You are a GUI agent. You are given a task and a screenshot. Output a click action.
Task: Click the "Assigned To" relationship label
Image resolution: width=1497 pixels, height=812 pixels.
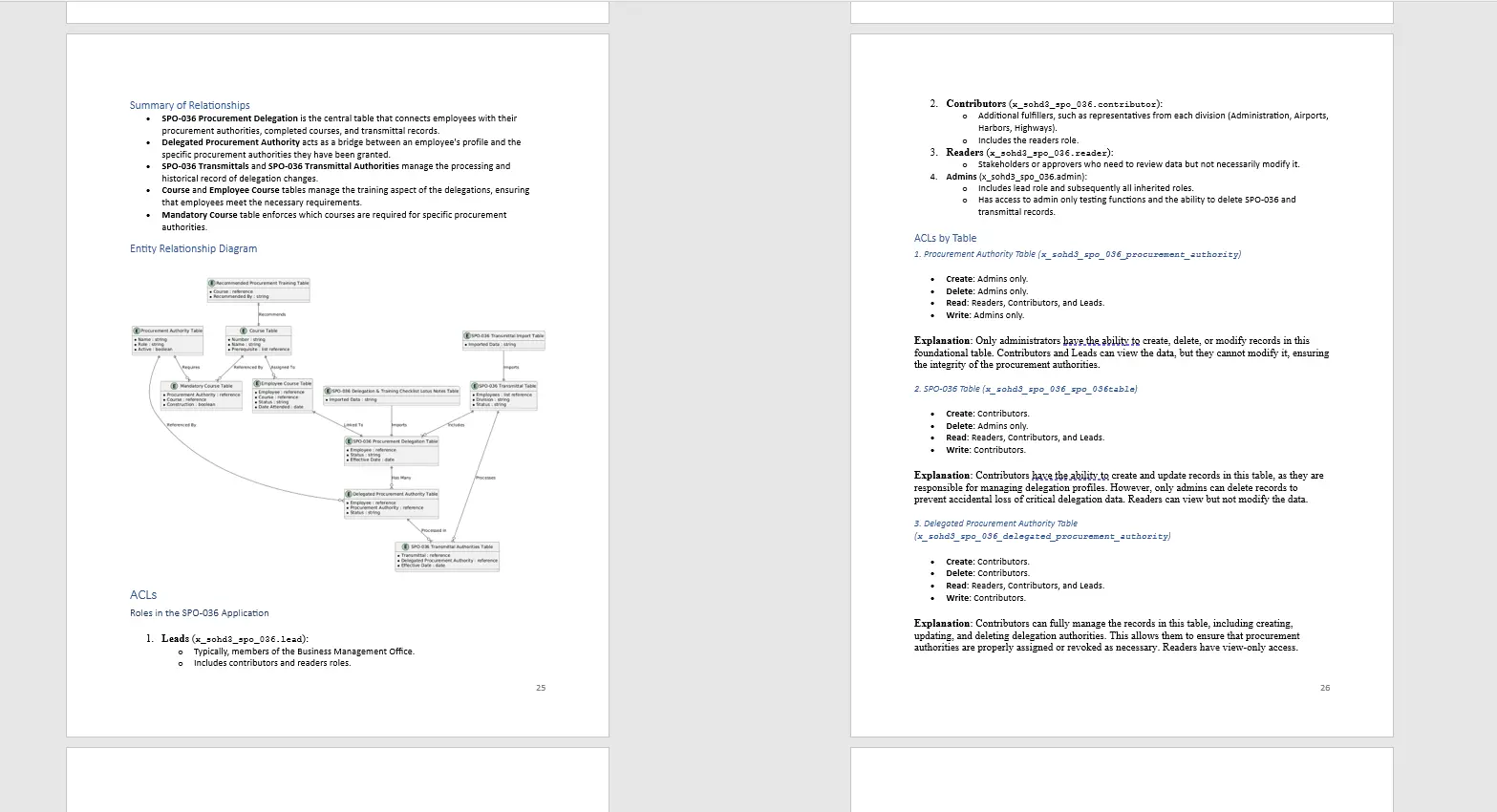coord(283,367)
